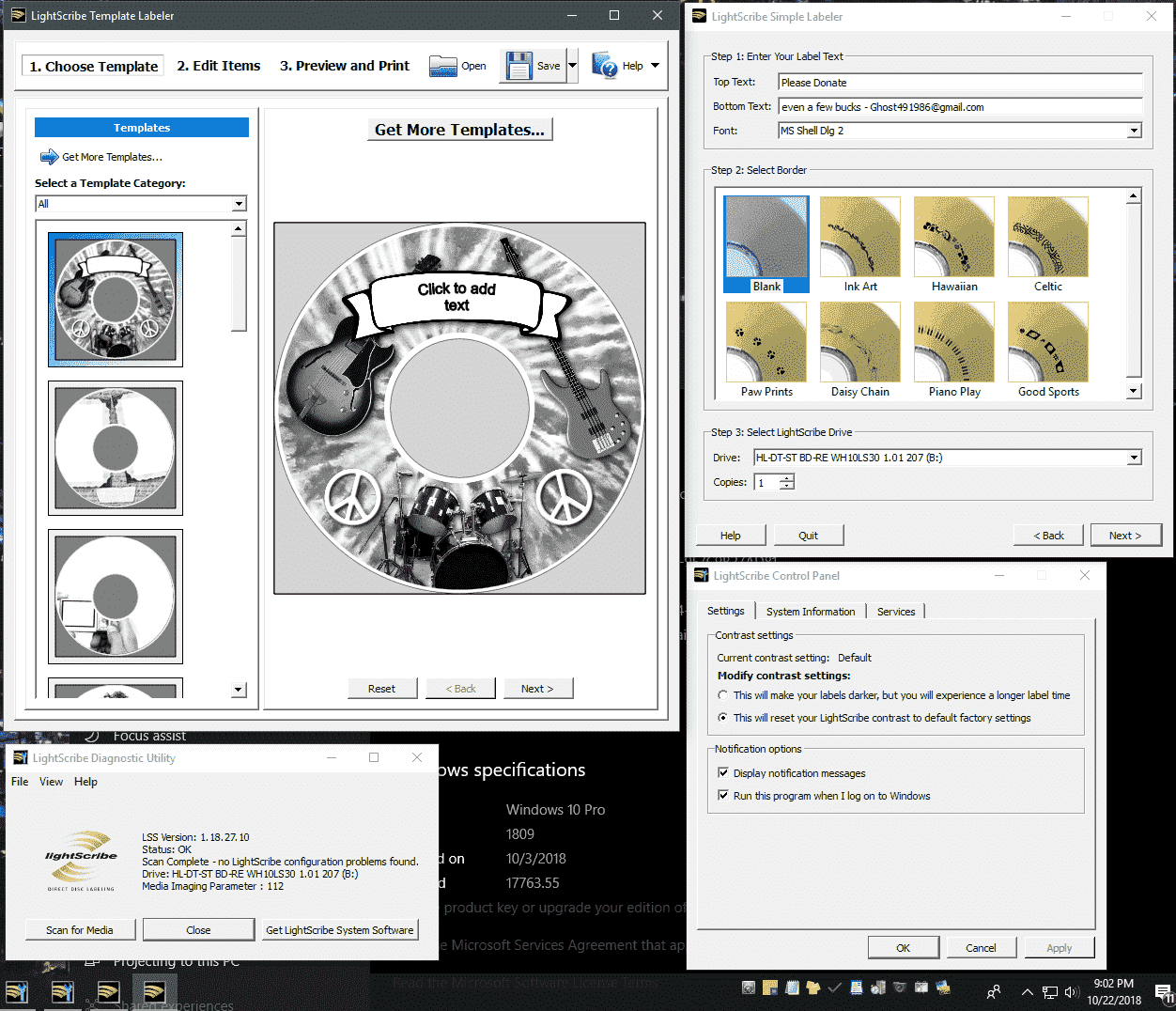The image size is (1176, 1011).
Task: Click border list scroll down arrow
Action: click(1134, 391)
